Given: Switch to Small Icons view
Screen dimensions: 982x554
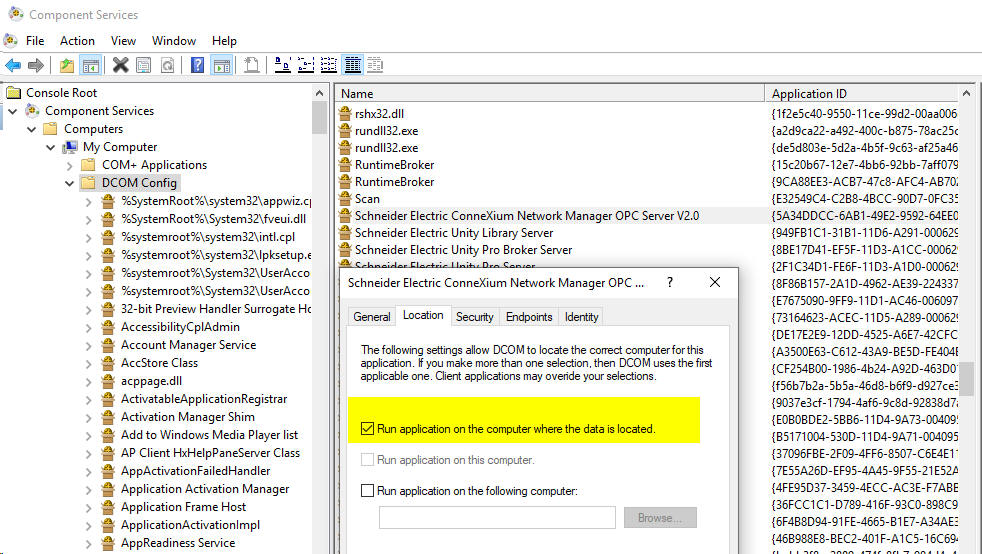Looking at the screenshot, I should tap(306, 64).
